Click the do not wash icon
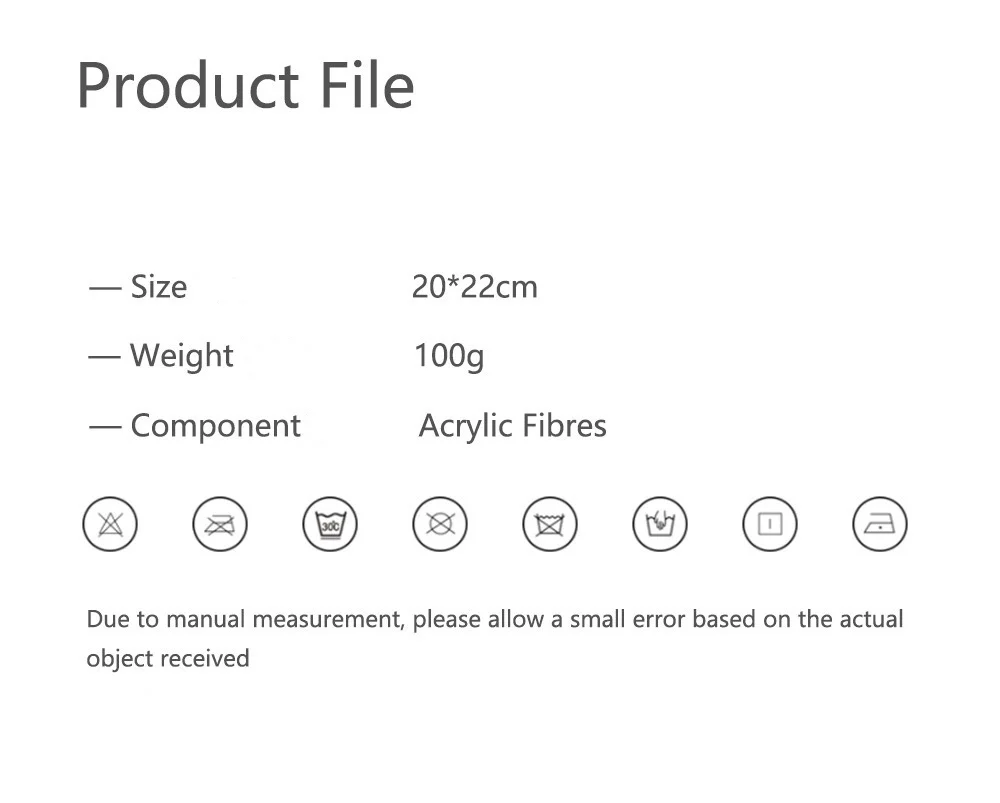The image size is (1000, 803). tap(550, 524)
